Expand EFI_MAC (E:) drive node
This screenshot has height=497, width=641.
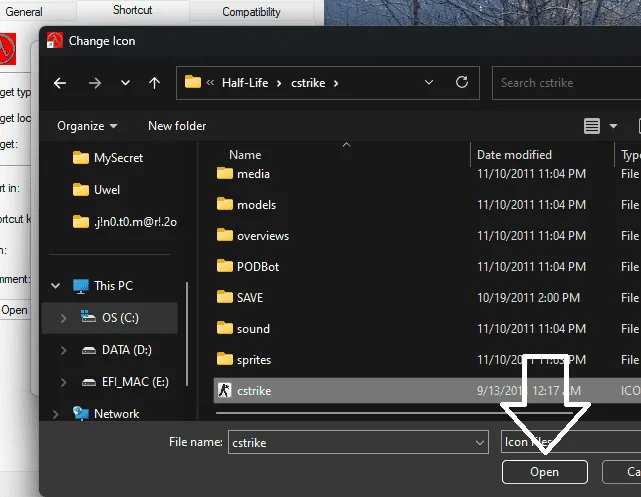pos(63,382)
